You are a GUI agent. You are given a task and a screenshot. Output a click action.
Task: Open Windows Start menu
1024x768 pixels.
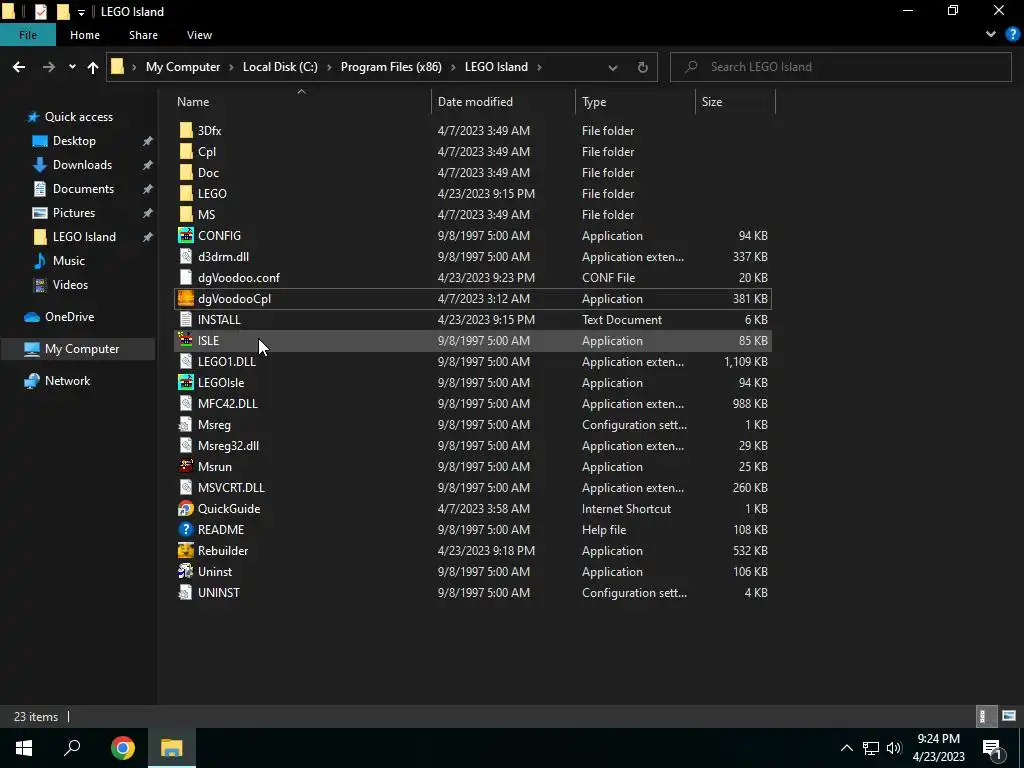(x=24, y=748)
